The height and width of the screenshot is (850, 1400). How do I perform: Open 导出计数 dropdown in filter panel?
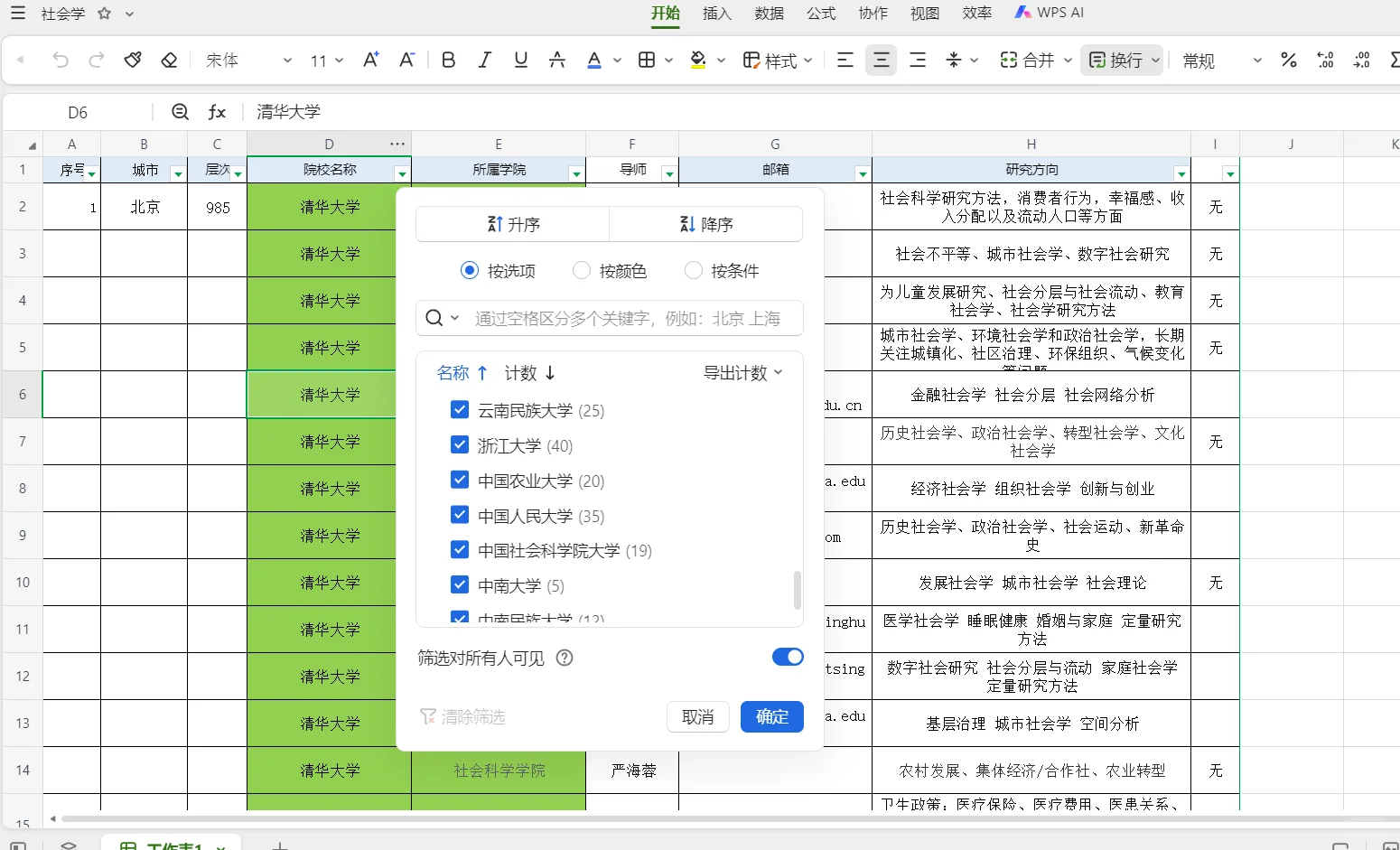coord(743,373)
